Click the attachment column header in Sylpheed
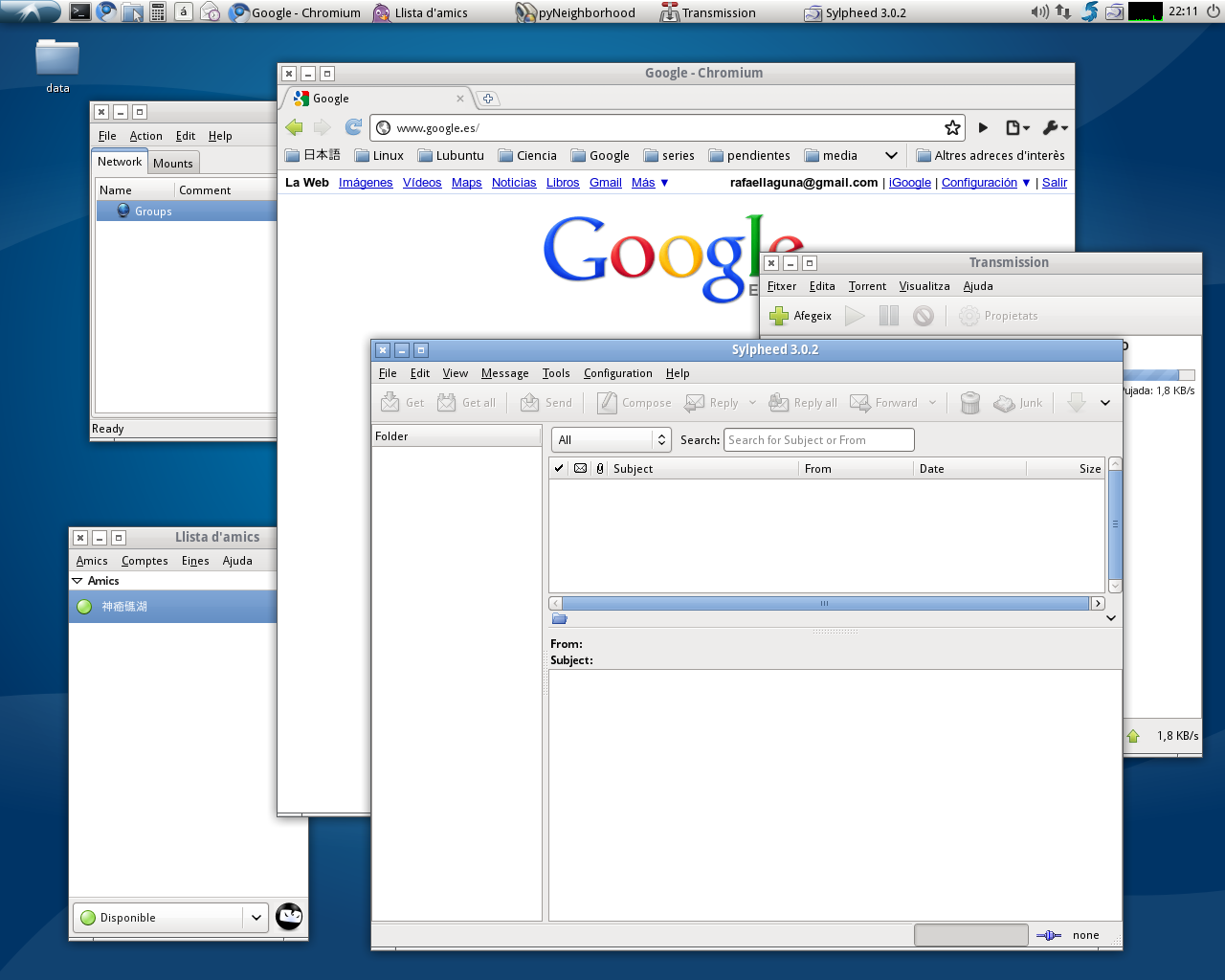The width and height of the screenshot is (1225, 980). [x=600, y=468]
